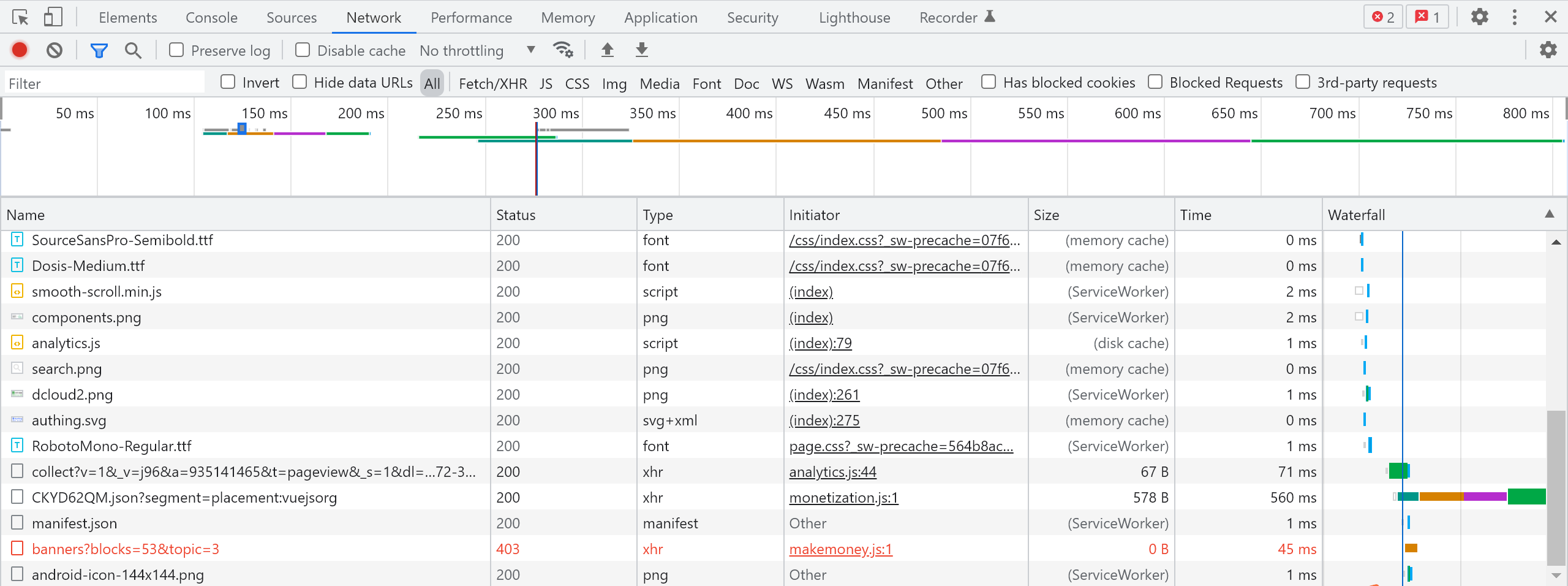Open network conditions settings
Screen dimensions: 1568x586
click(563, 50)
